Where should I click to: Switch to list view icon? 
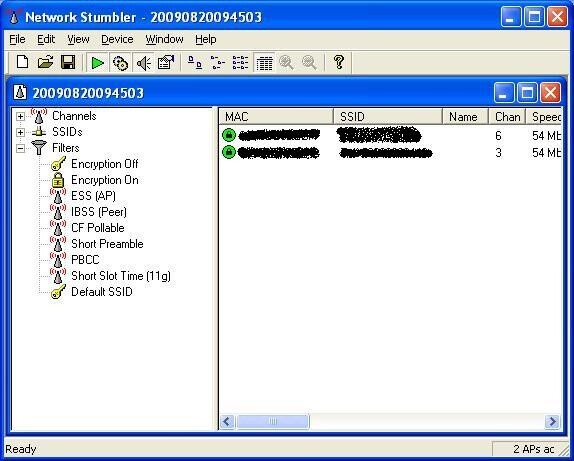(240, 63)
